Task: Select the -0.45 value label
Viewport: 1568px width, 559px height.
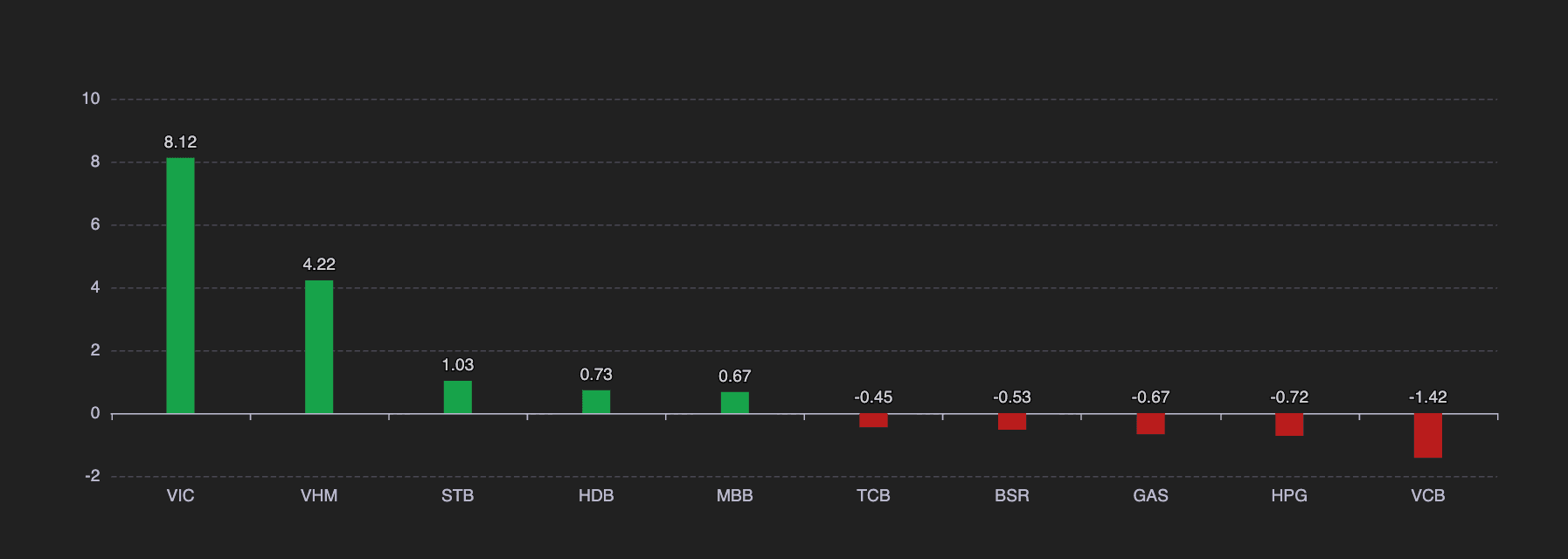Action: [x=873, y=397]
